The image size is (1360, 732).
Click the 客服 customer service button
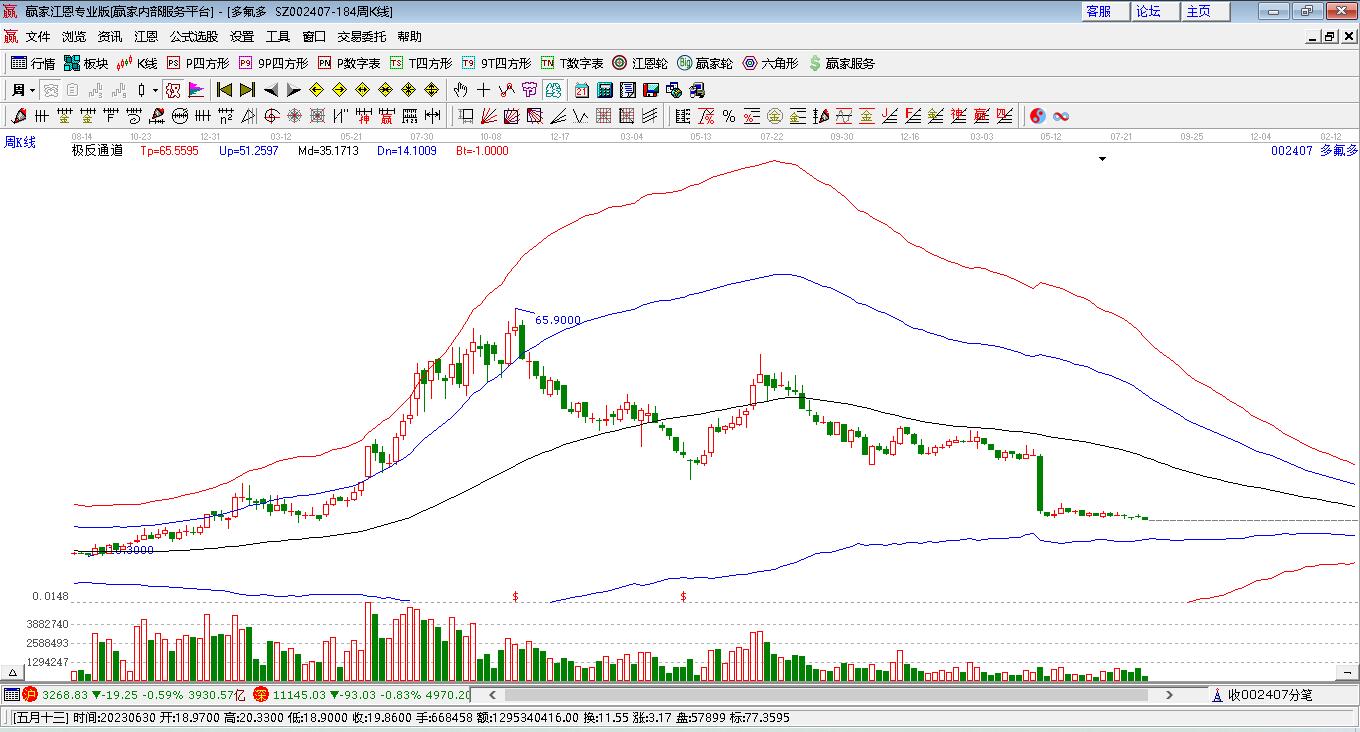coord(1105,11)
